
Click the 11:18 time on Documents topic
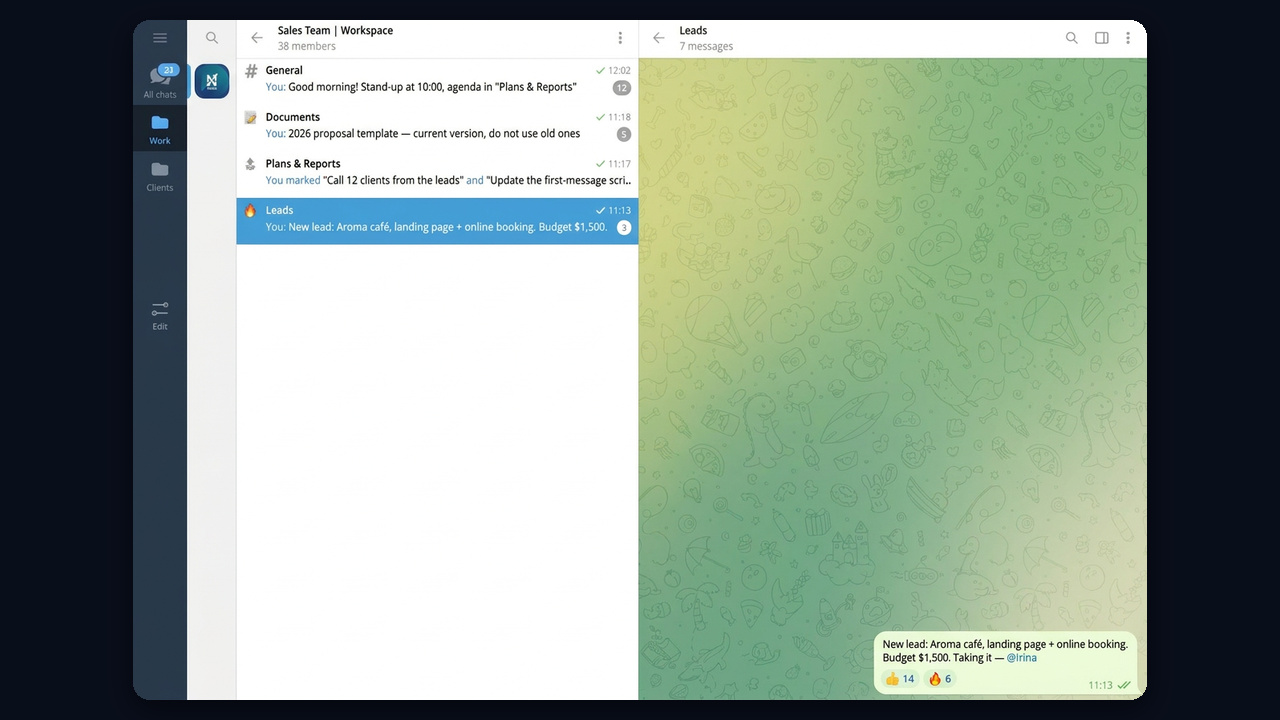(619, 117)
